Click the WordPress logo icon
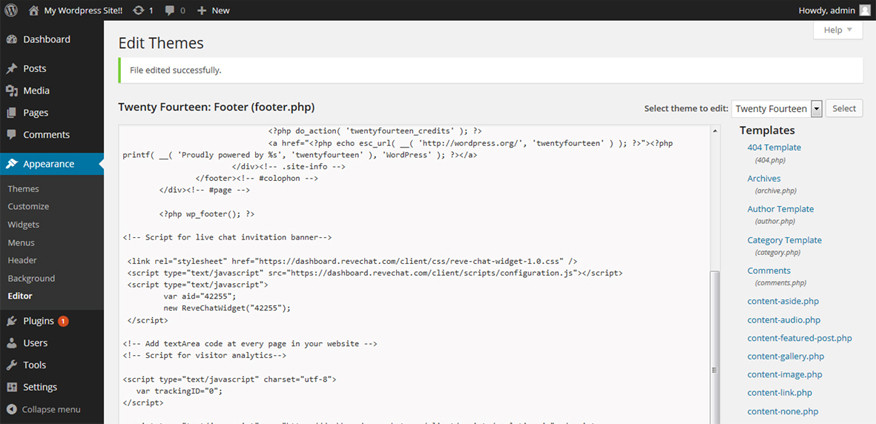 tap(11, 10)
